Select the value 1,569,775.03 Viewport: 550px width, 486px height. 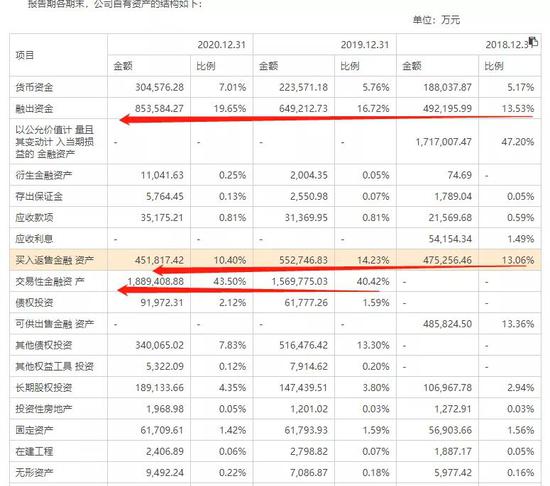click(x=300, y=282)
